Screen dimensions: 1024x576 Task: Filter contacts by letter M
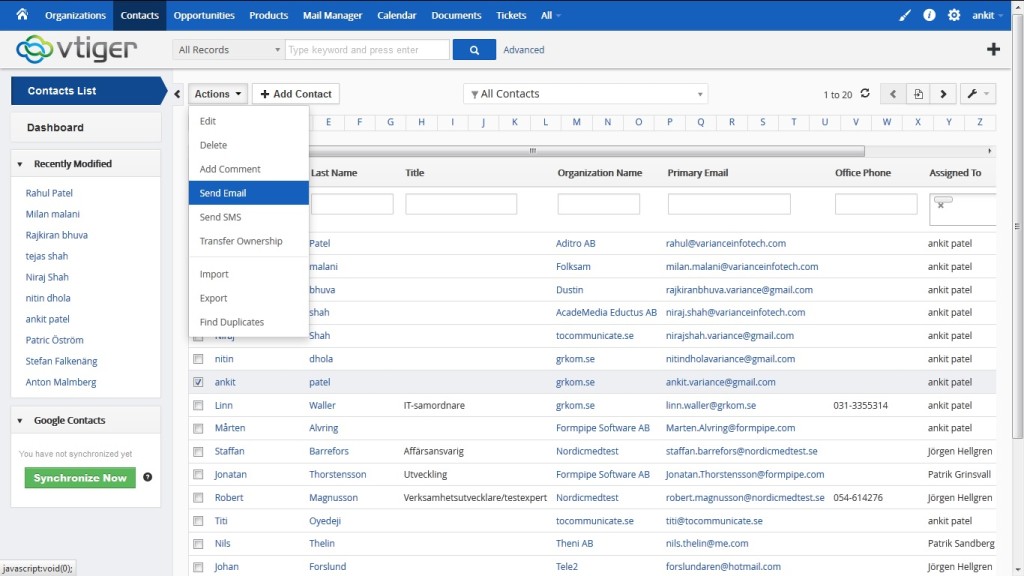tap(577, 122)
